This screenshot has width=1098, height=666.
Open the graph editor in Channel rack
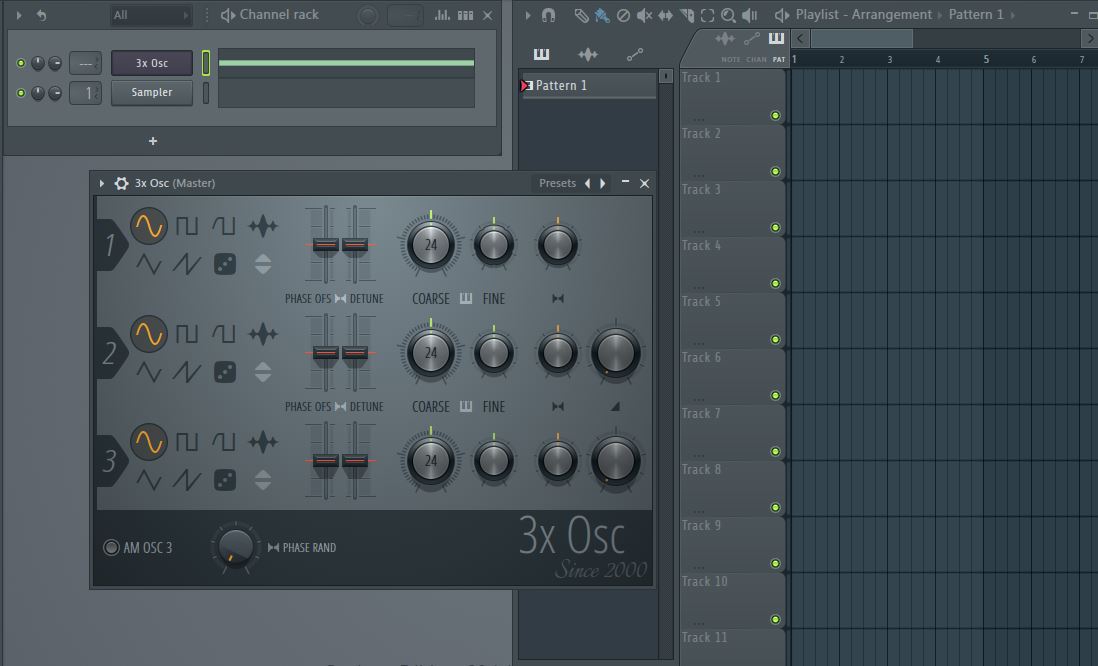click(443, 15)
